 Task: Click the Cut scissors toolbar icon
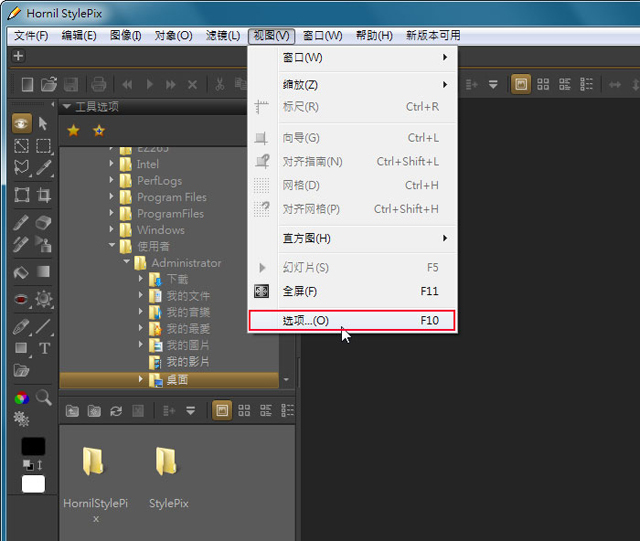tap(220, 85)
